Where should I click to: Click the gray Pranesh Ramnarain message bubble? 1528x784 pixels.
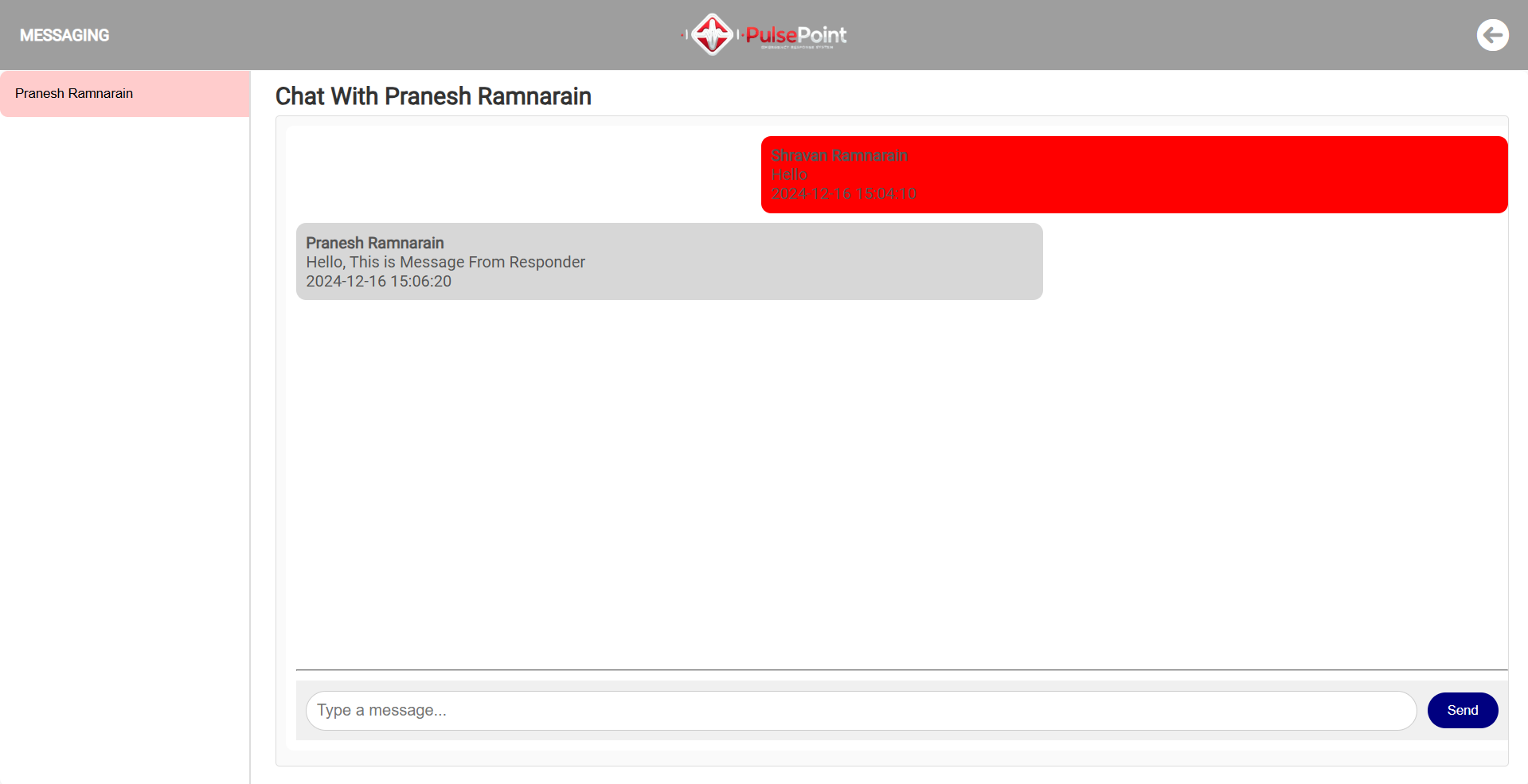tap(669, 261)
